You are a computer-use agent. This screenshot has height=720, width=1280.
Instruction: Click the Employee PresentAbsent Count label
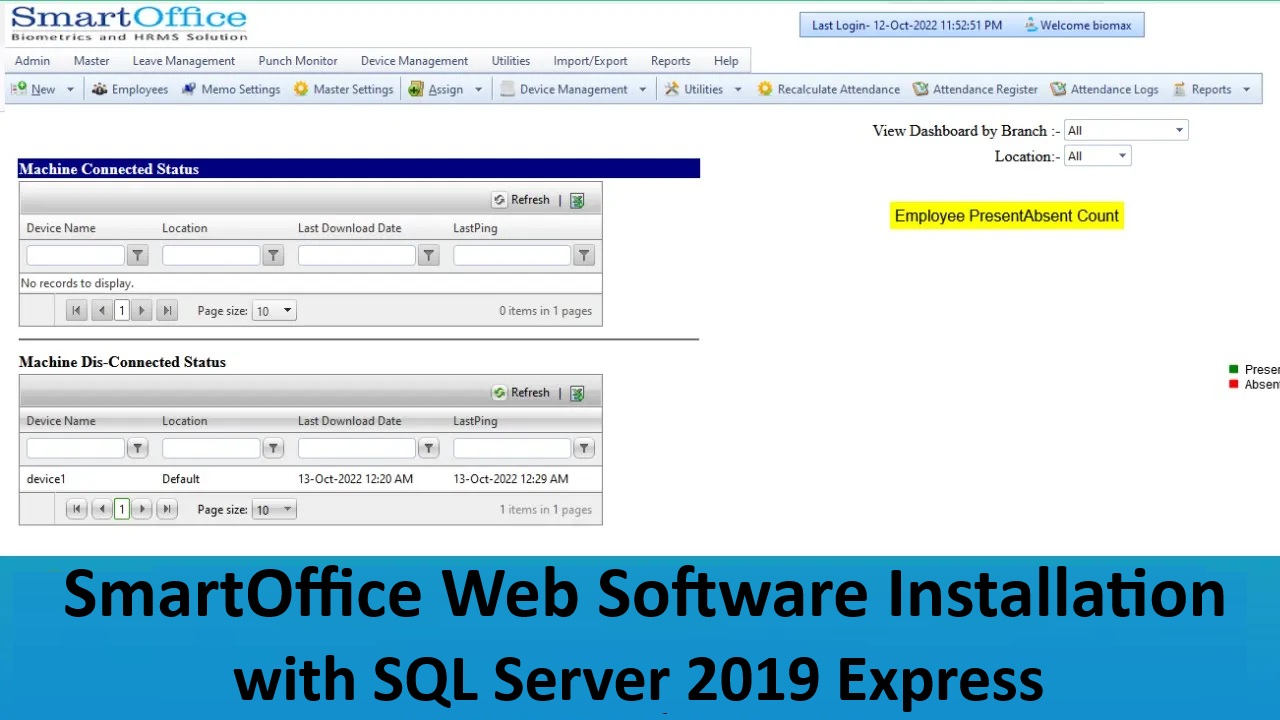[x=1006, y=215]
